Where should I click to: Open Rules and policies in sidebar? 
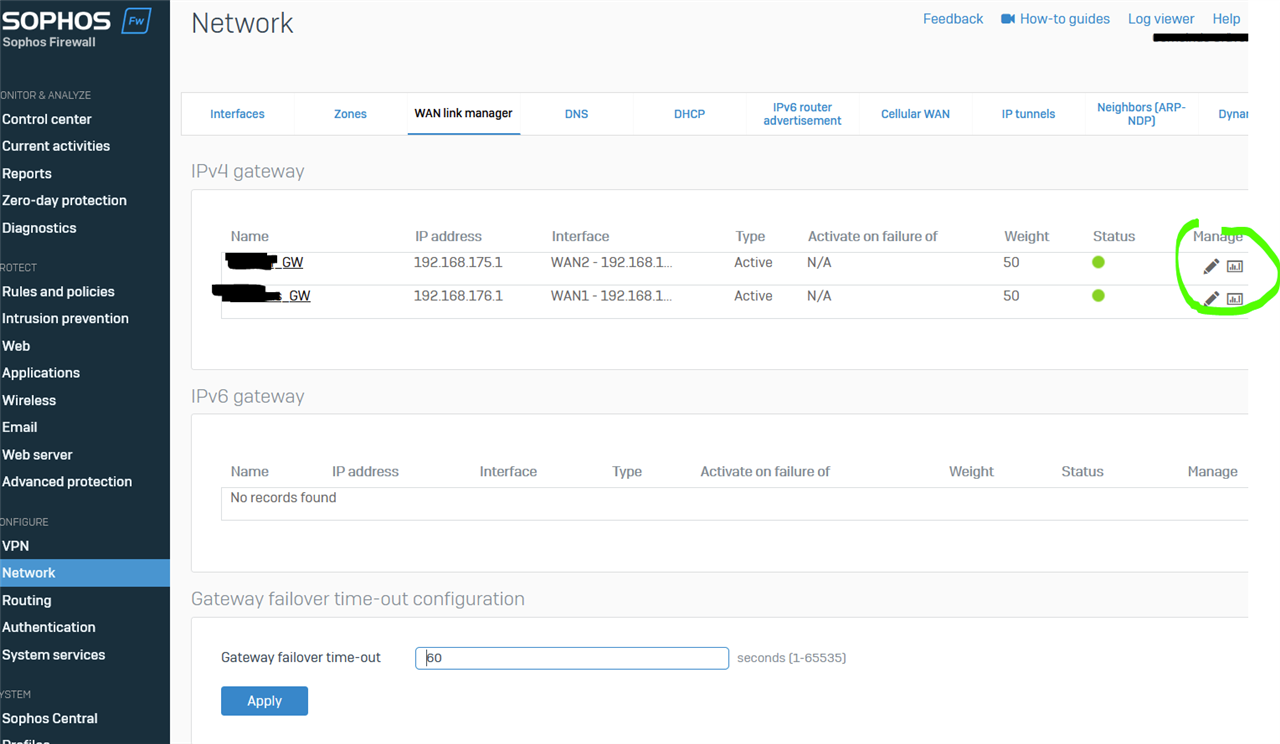[58, 292]
